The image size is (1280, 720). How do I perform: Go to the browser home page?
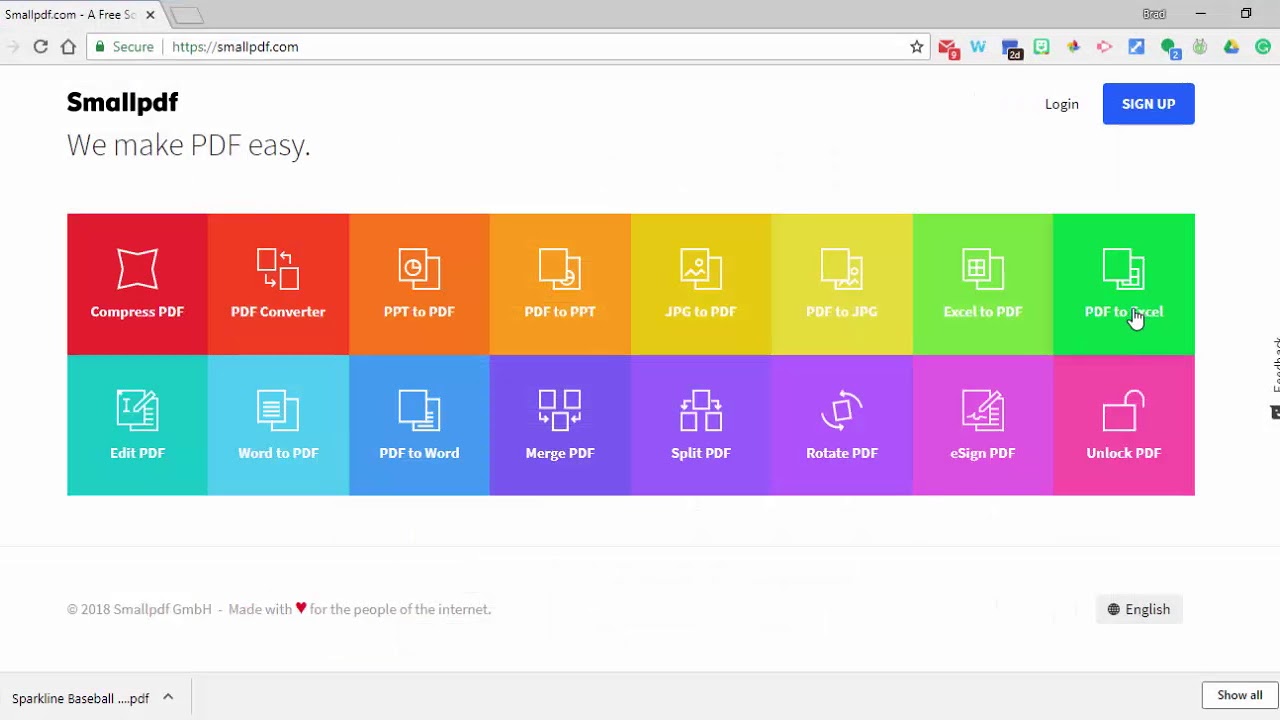coord(68,47)
